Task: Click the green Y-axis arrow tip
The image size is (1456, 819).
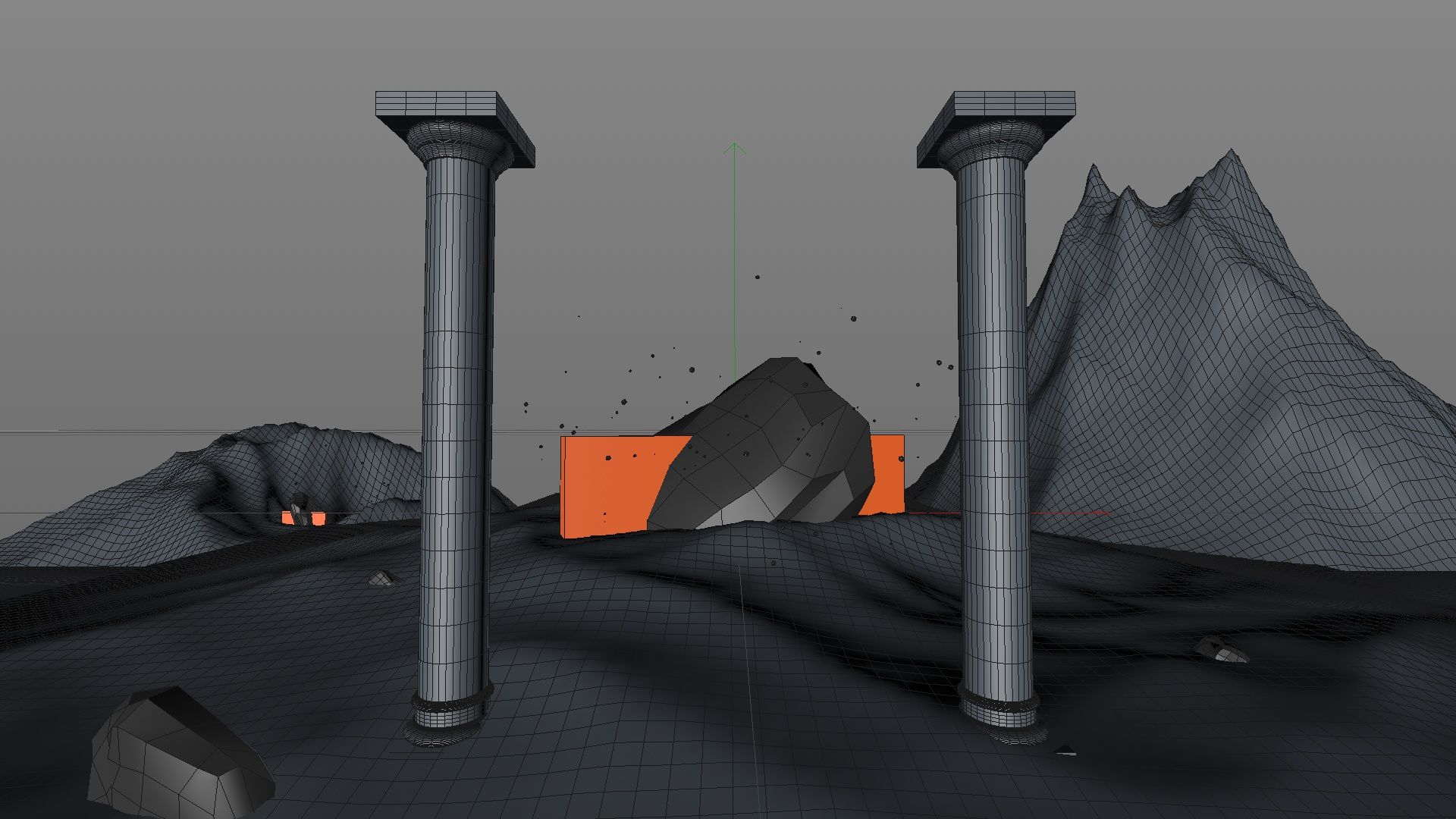Action: 733,146
